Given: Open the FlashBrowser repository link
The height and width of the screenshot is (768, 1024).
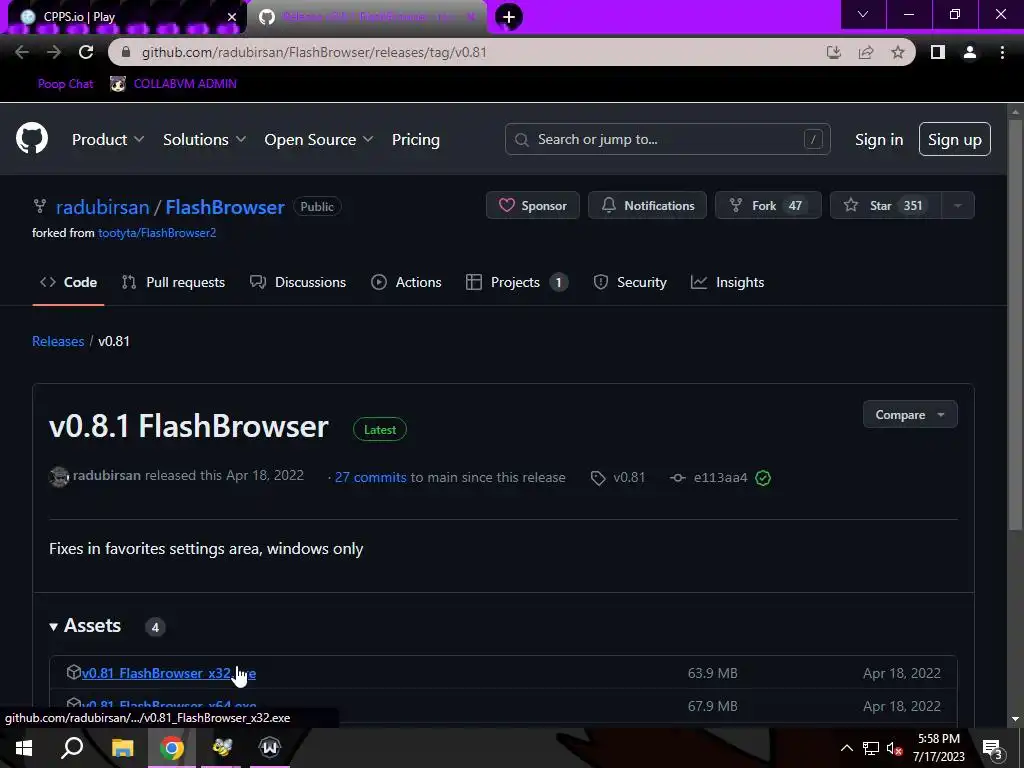Looking at the screenshot, I should (225, 207).
